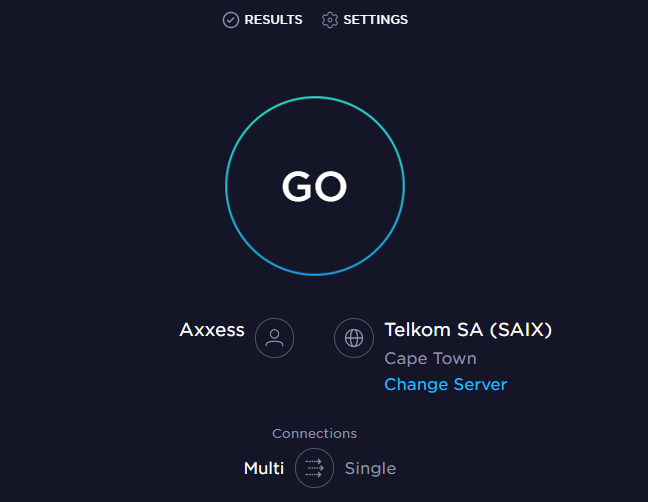This screenshot has width=648, height=502.
Task: Click the SAIX text in server name
Action: 521,330
